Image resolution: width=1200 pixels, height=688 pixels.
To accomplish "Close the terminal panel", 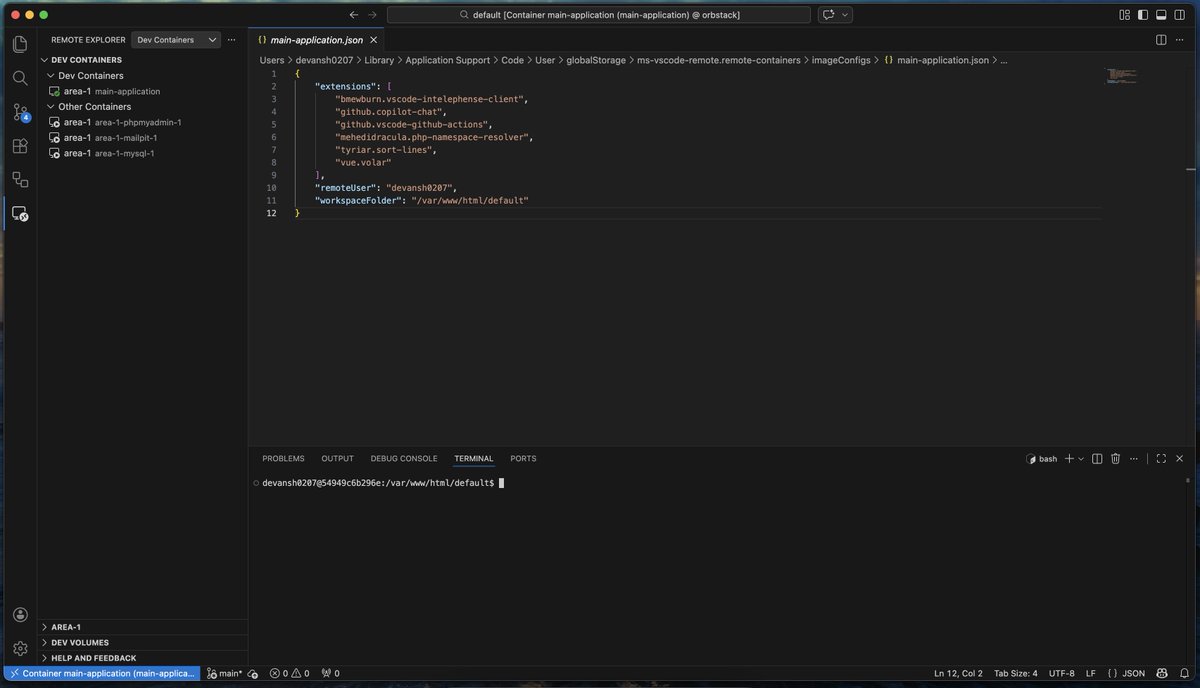I will point(1181,459).
